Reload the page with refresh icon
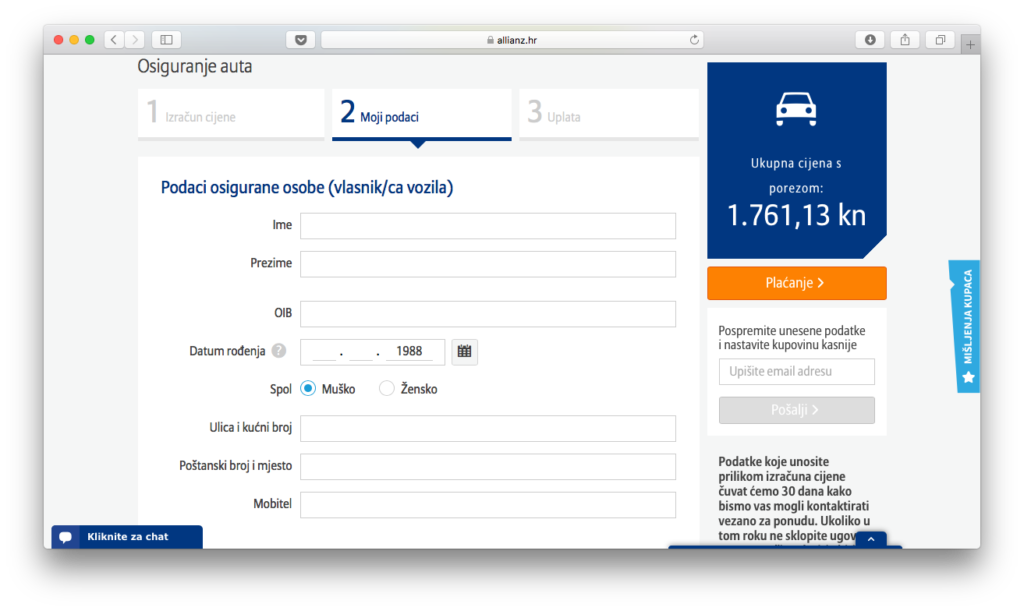The height and width of the screenshot is (611, 1024). (x=694, y=40)
